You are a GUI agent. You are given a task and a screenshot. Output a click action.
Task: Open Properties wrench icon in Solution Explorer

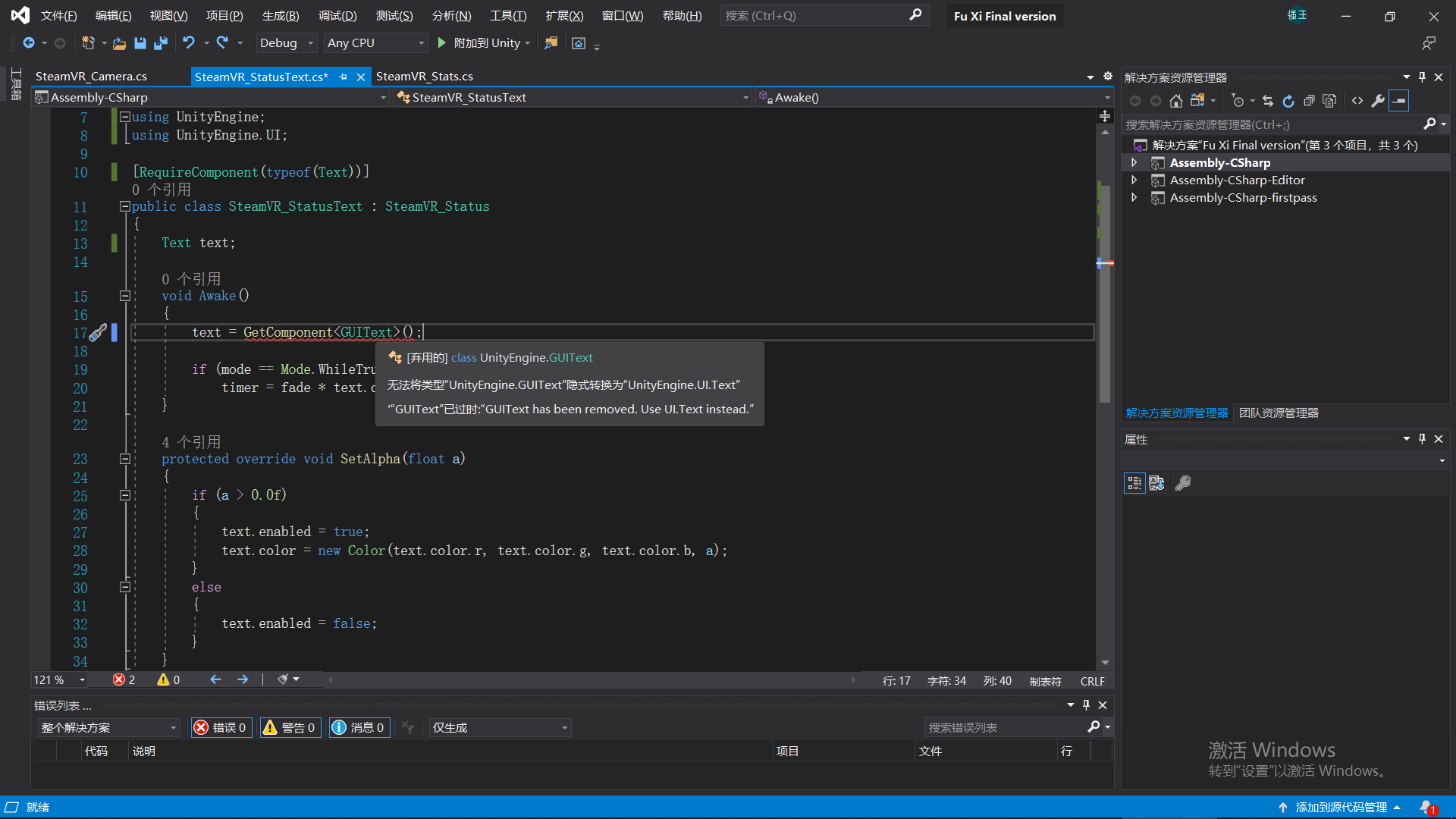1378,101
